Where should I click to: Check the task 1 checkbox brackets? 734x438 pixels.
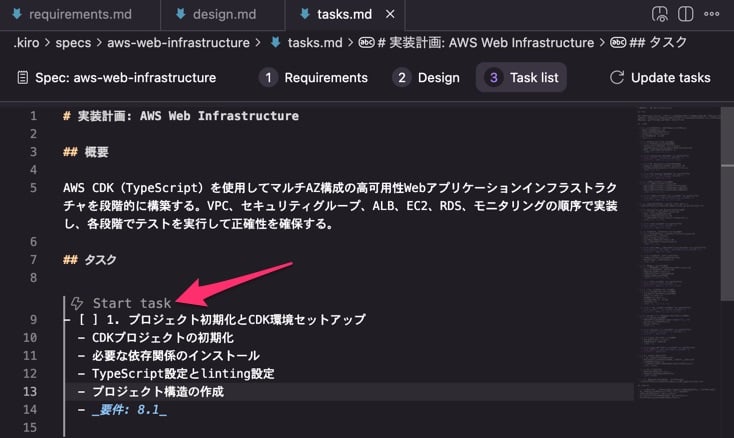coord(88,320)
